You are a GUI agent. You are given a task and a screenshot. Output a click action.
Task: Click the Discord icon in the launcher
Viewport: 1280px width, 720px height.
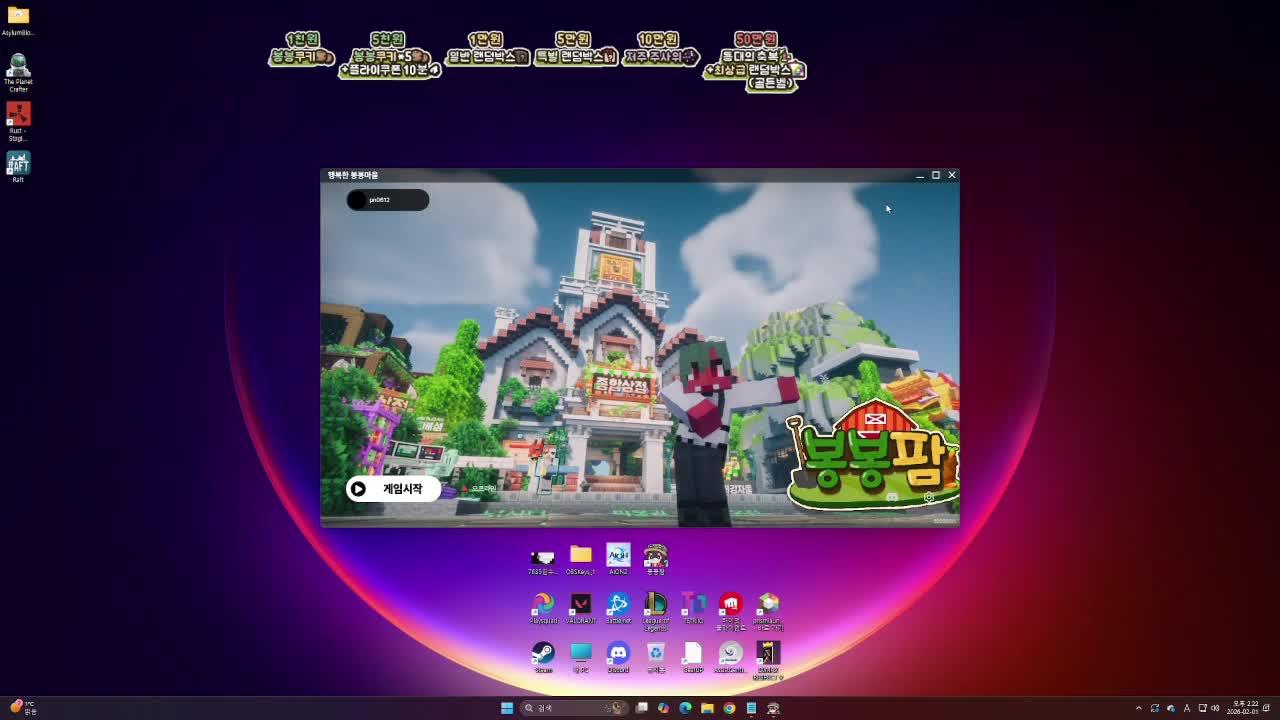tap(892, 497)
